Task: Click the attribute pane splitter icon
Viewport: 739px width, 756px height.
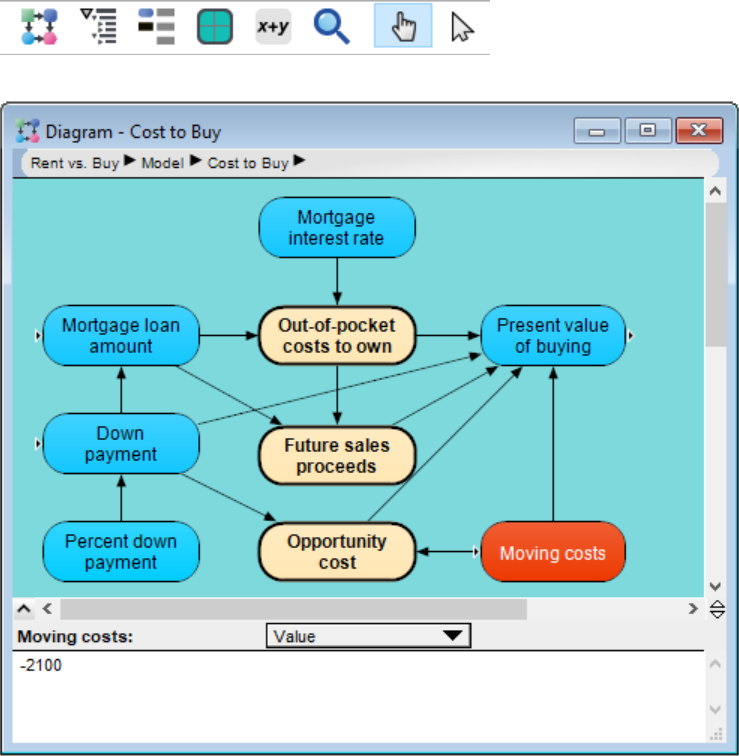Action: [x=717, y=609]
